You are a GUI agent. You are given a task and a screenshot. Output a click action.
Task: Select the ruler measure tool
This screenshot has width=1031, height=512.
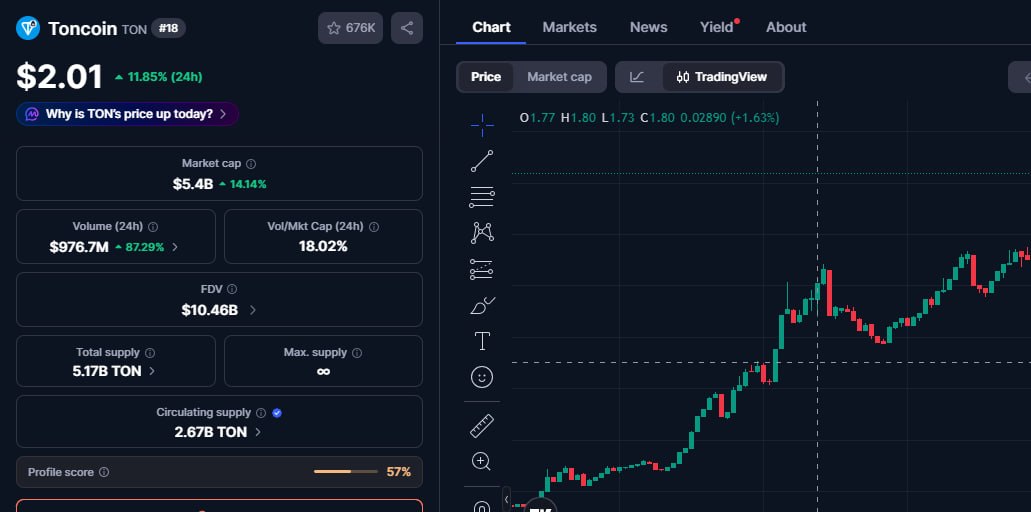click(482, 426)
